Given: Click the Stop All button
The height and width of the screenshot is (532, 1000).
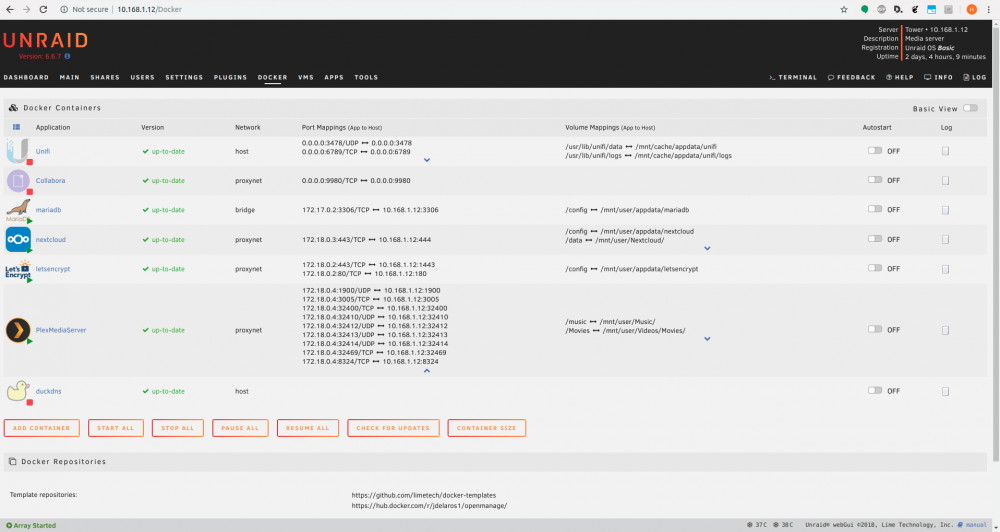Looking at the screenshot, I should [x=178, y=428].
